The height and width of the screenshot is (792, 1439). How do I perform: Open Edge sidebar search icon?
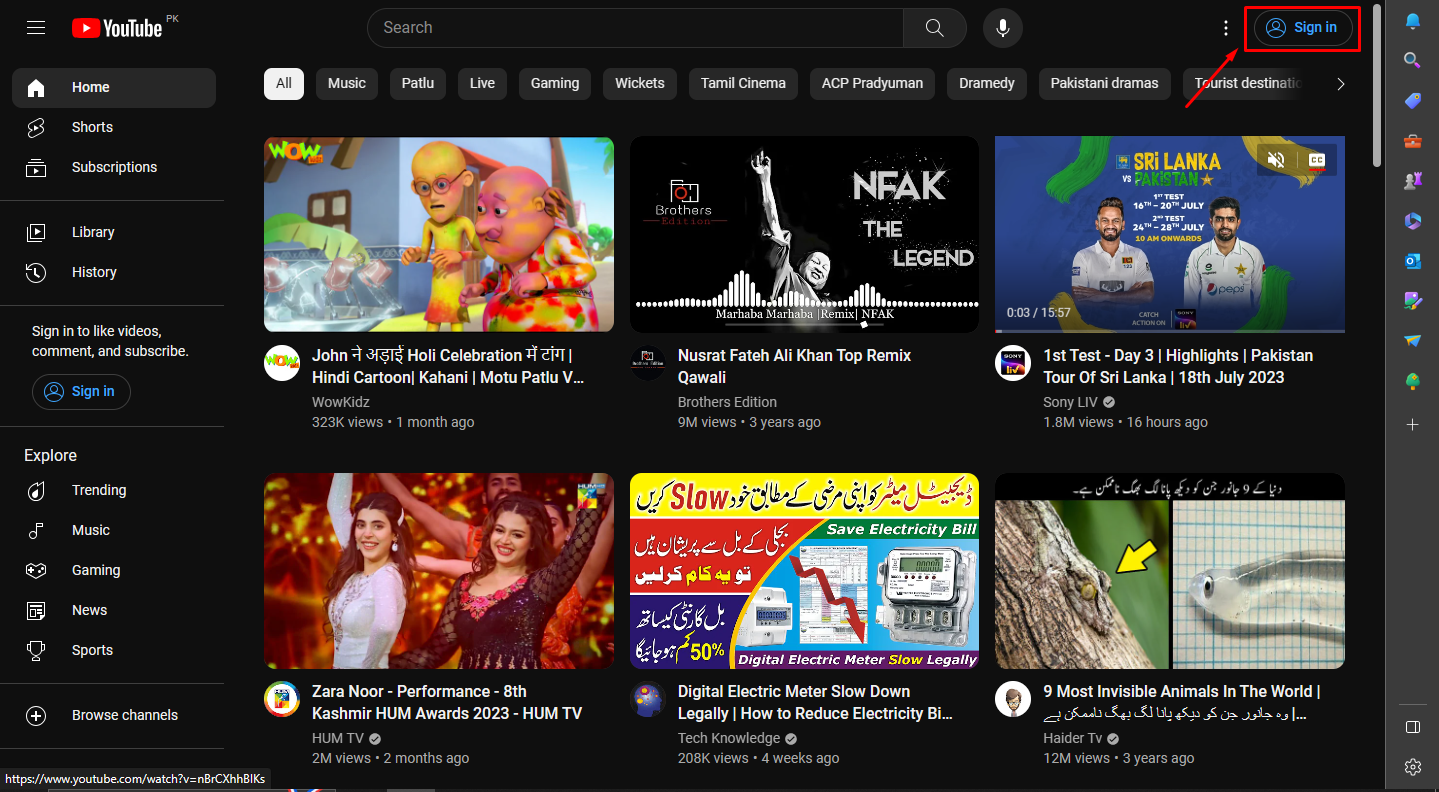coord(1412,61)
